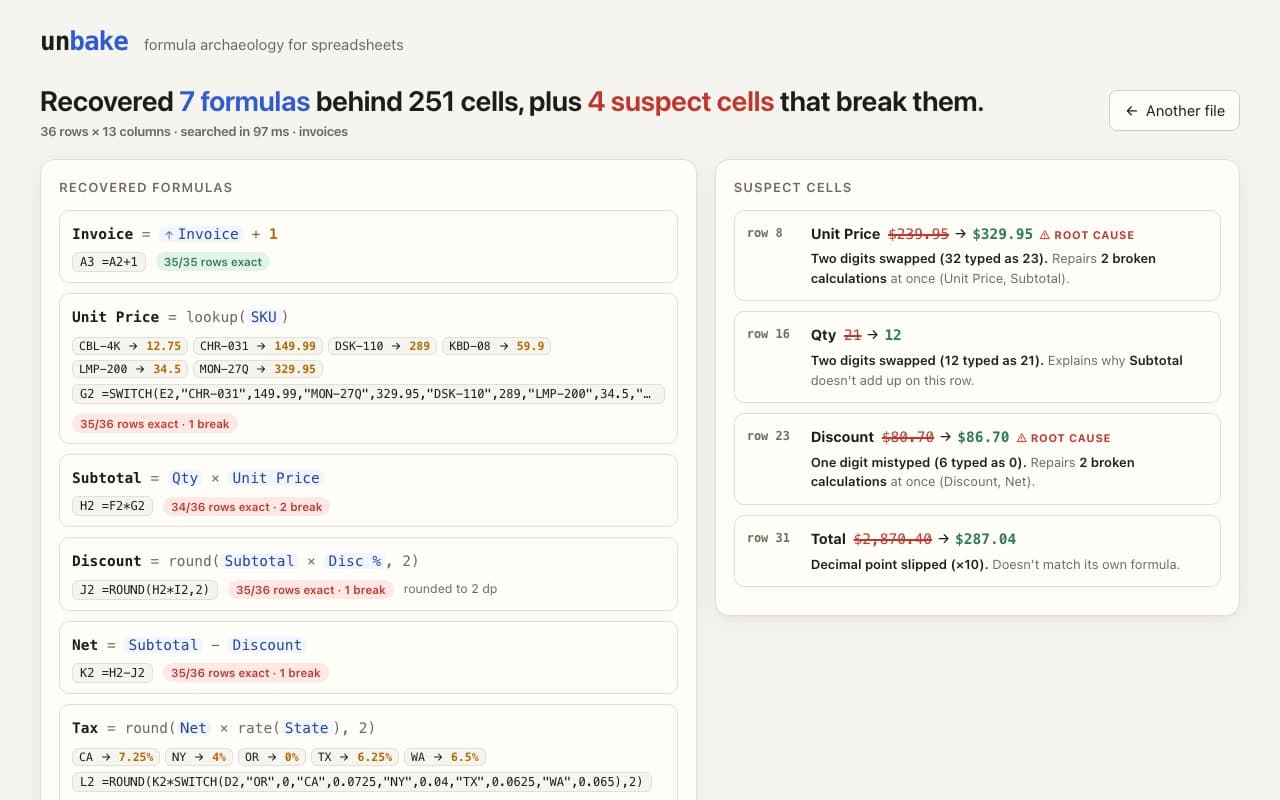Click the G2 =SWITCH formula code
1280x800 pixels.
point(368,394)
